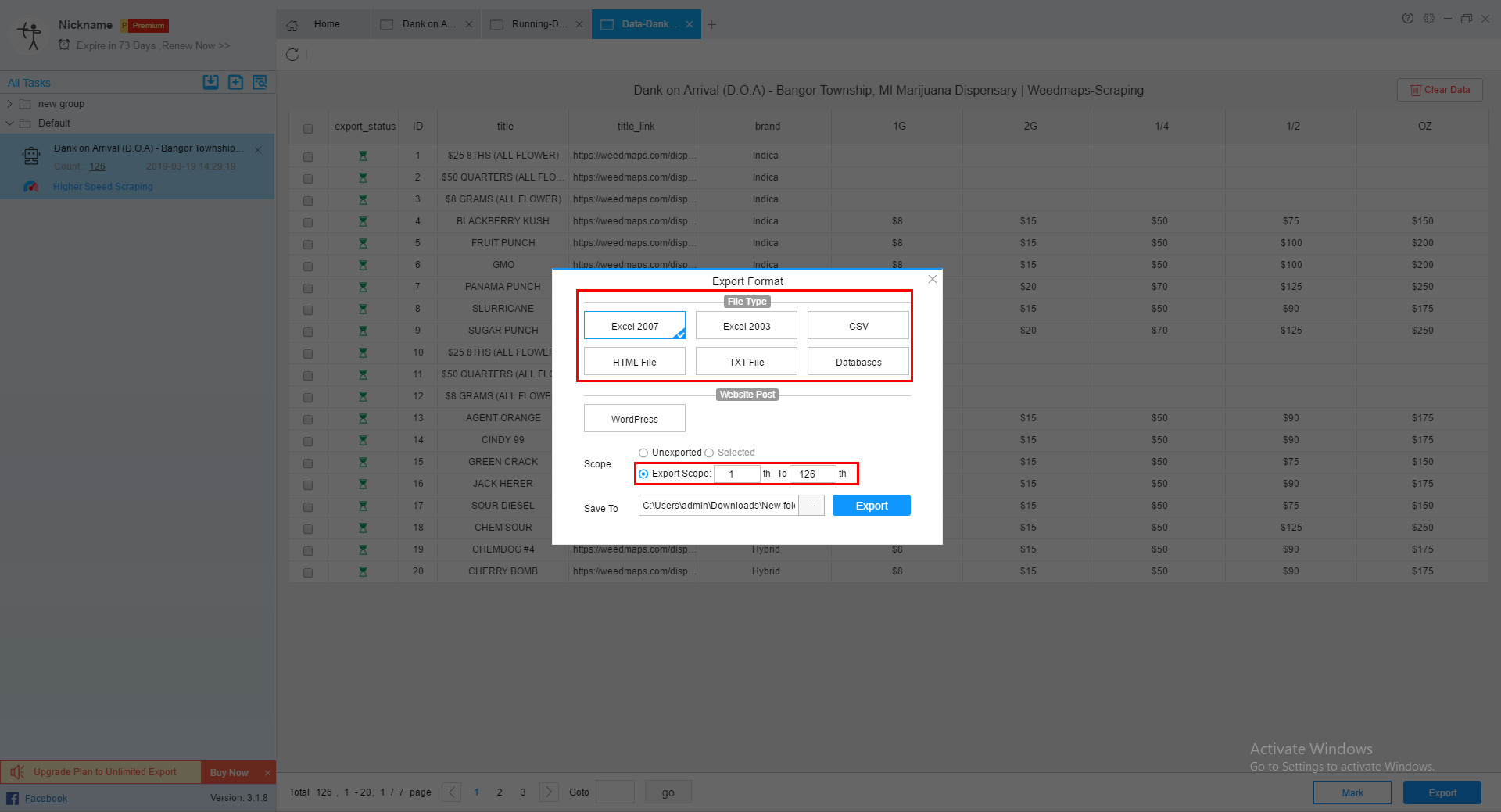This screenshot has width=1501, height=812.
Task: Click the Goto page number field
Action: click(615, 792)
